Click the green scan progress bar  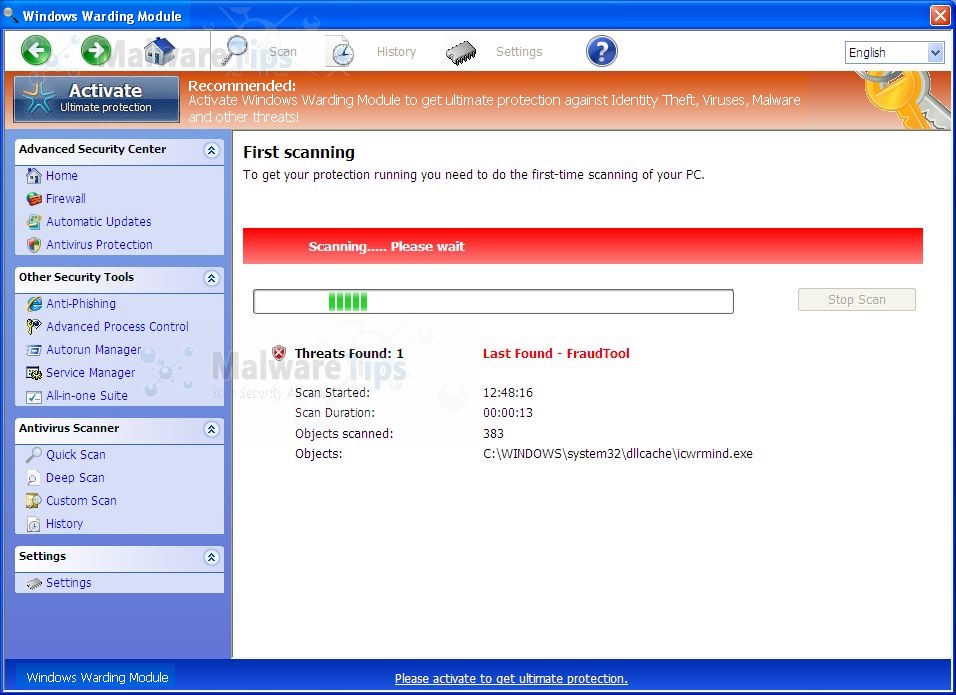coord(493,302)
